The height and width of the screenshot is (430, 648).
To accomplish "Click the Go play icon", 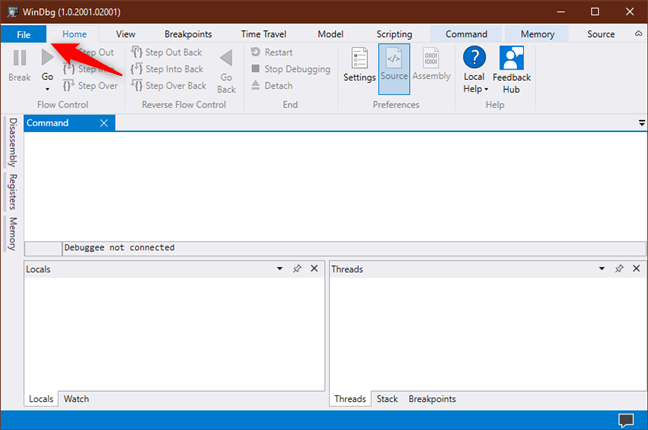I will [x=48, y=57].
